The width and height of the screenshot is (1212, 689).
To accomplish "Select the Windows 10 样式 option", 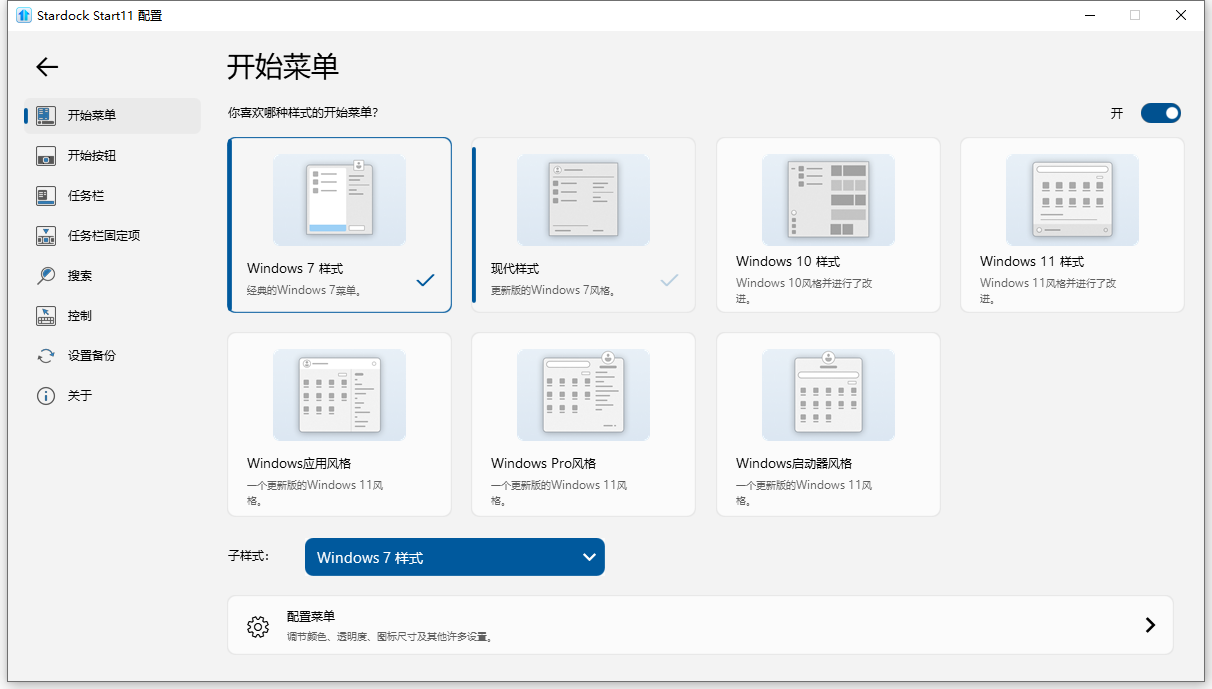I will 827,224.
